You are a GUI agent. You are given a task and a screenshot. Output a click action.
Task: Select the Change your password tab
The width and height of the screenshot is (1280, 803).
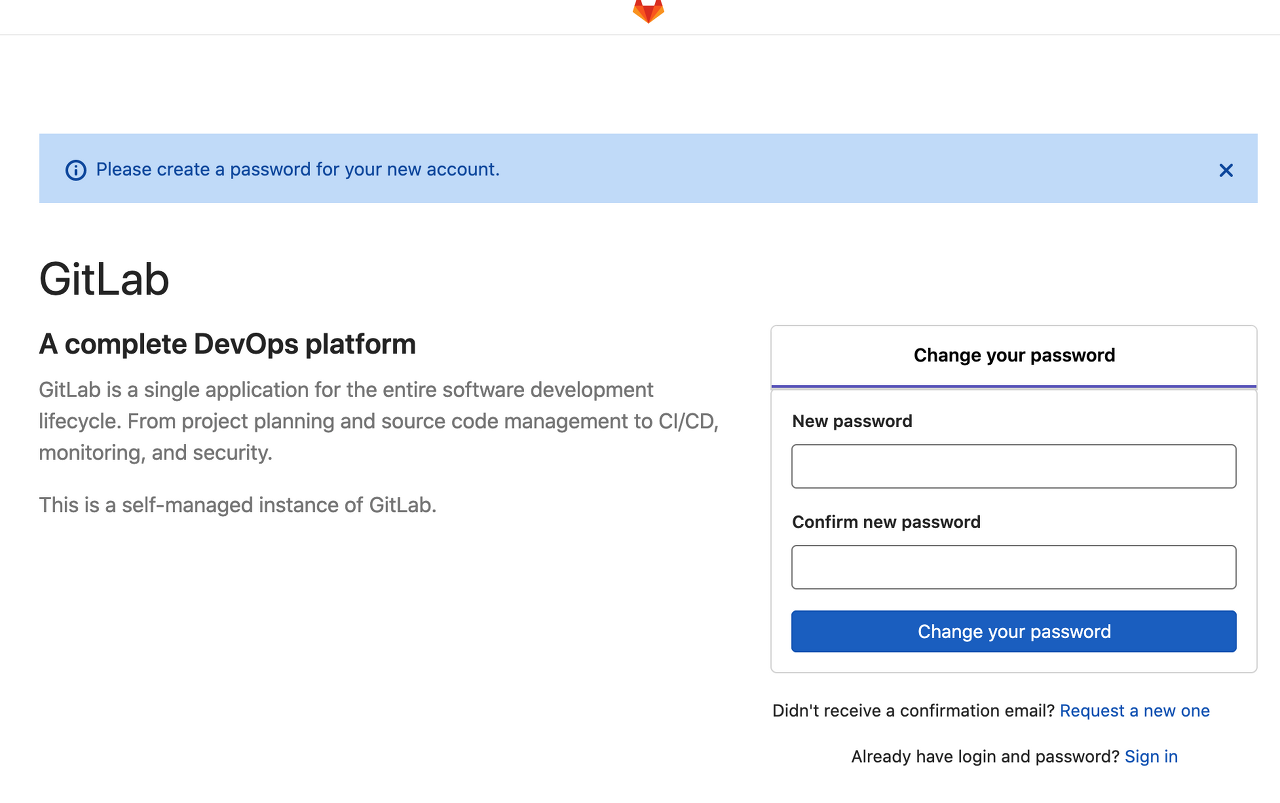point(1014,356)
